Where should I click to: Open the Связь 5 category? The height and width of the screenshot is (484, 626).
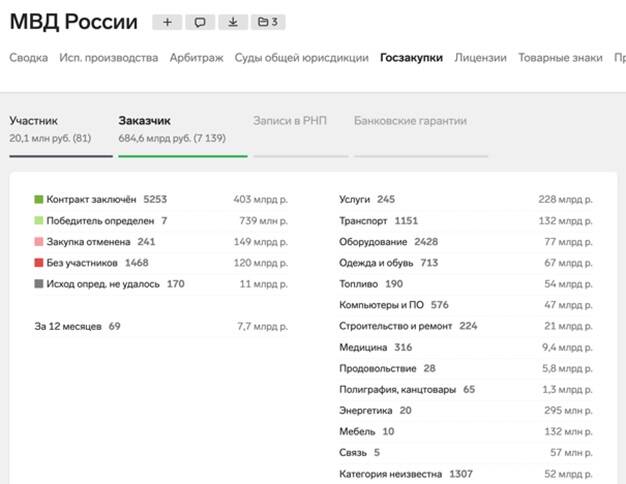tap(466, 453)
